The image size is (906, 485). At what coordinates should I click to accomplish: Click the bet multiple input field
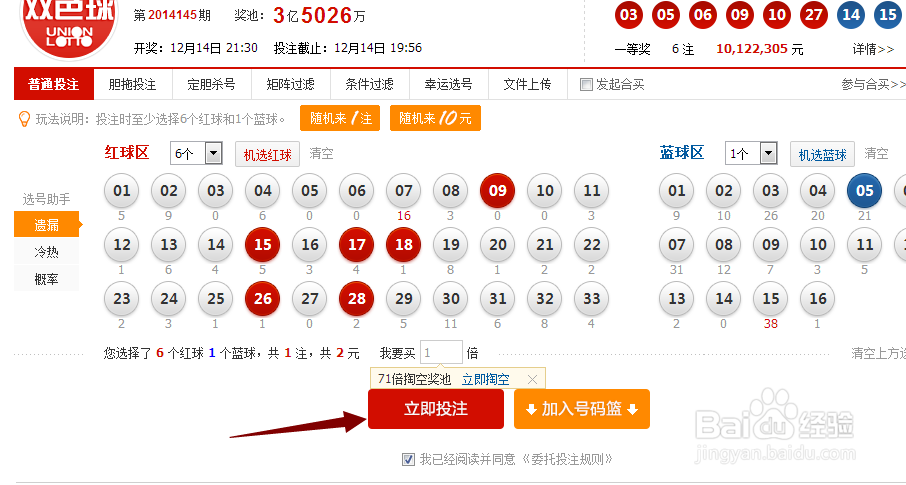(x=441, y=353)
